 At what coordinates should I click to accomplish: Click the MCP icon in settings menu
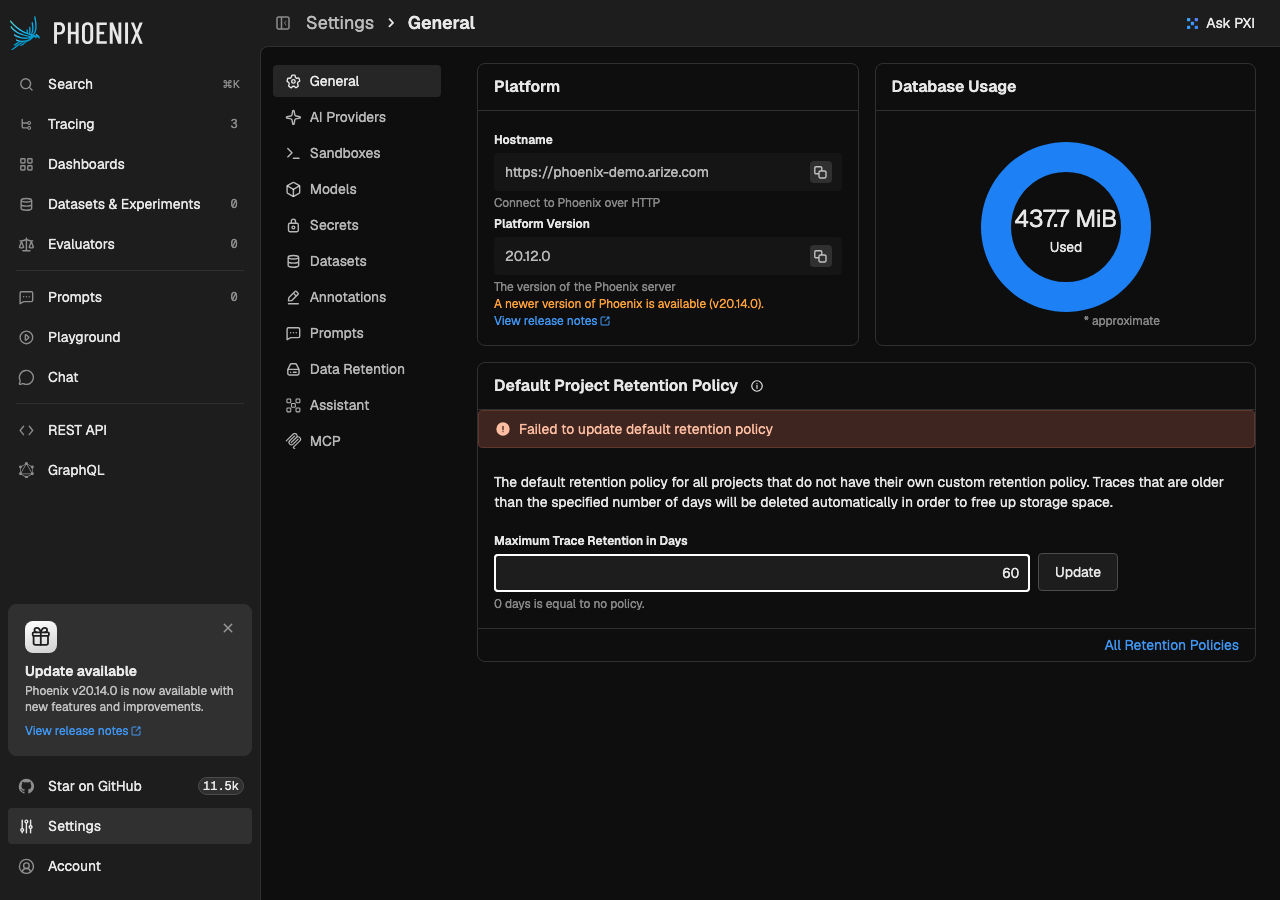(293, 441)
